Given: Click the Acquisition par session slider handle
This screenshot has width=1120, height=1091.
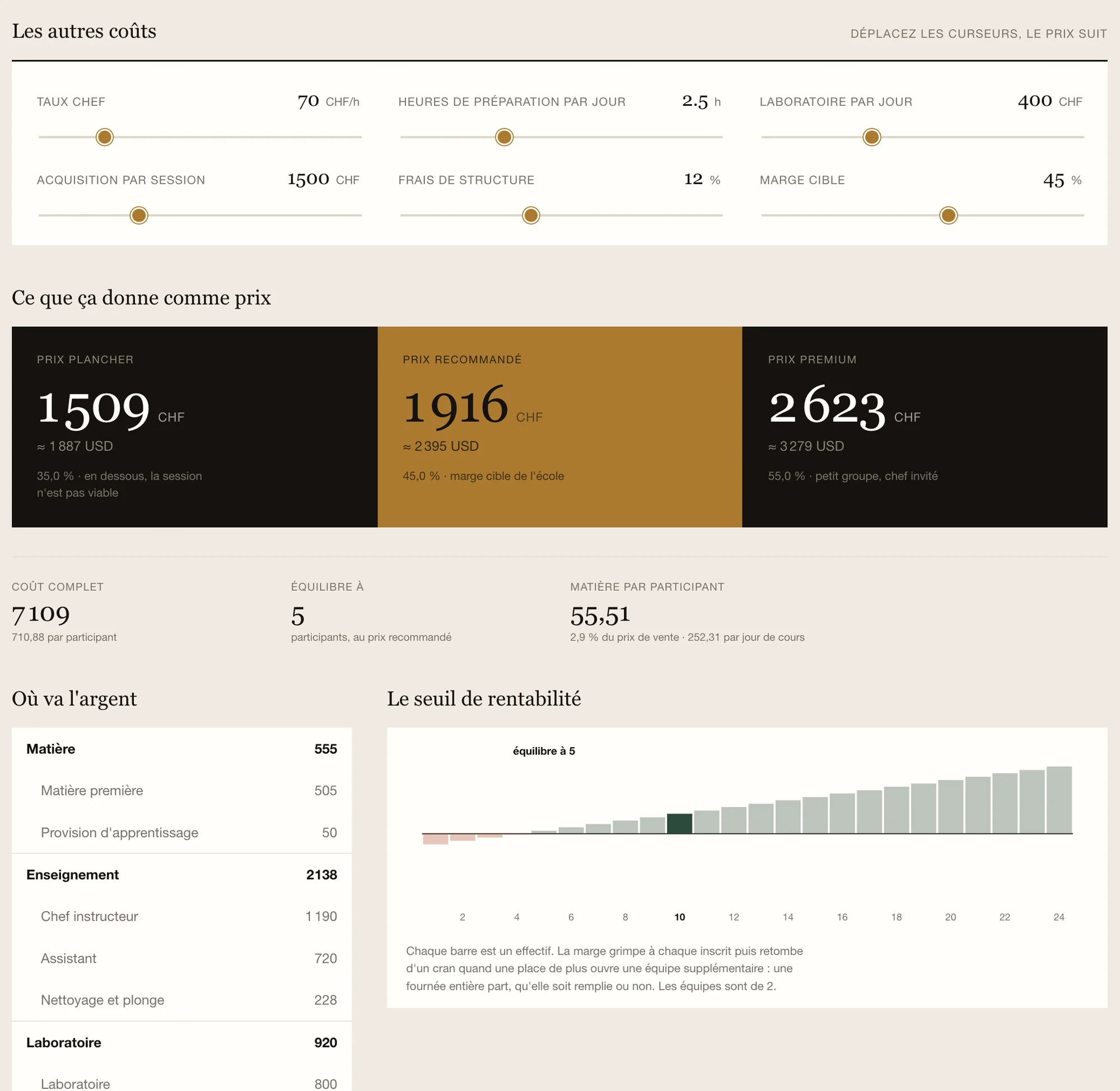Looking at the screenshot, I should [139, 216].
